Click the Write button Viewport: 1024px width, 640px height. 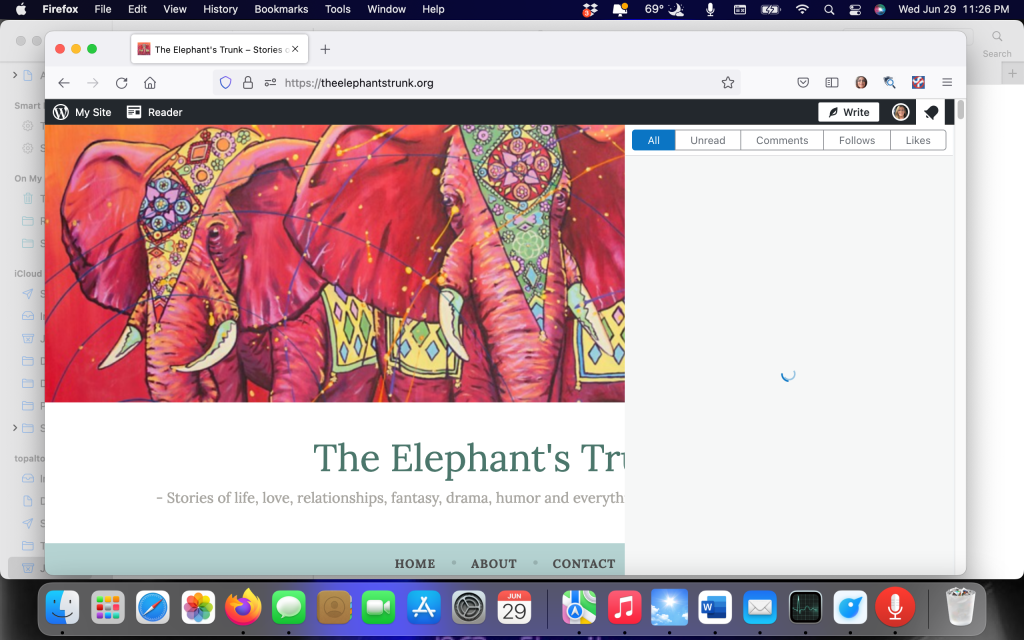(x=848, y=112)
